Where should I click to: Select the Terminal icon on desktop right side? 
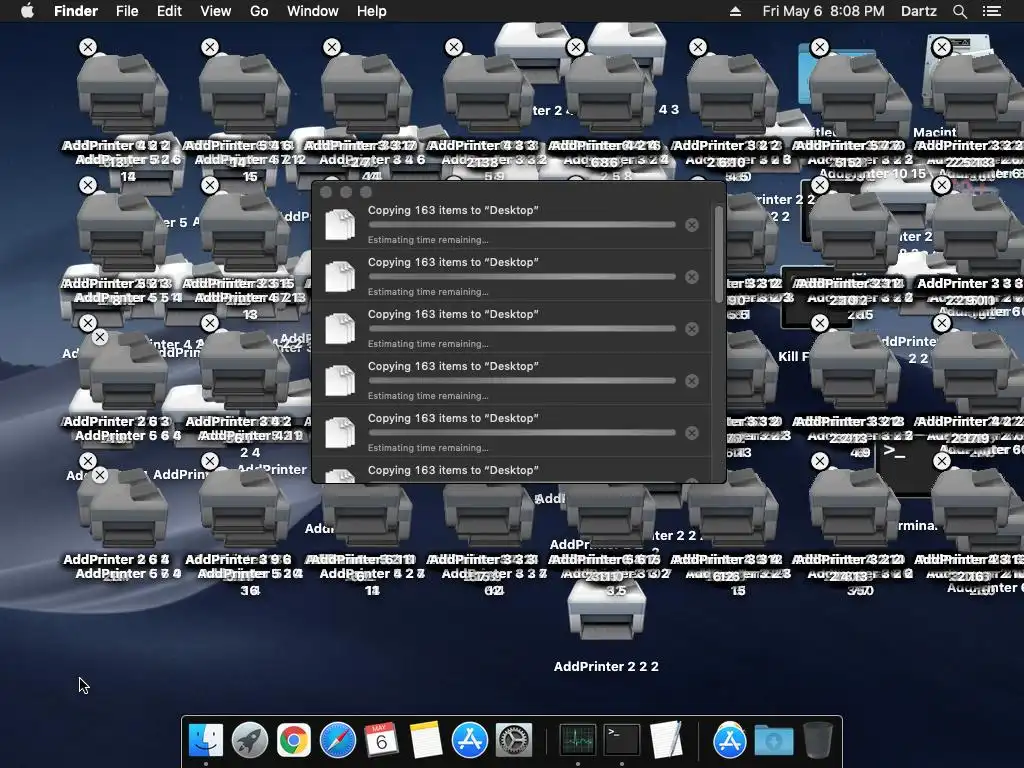(907, 468)
